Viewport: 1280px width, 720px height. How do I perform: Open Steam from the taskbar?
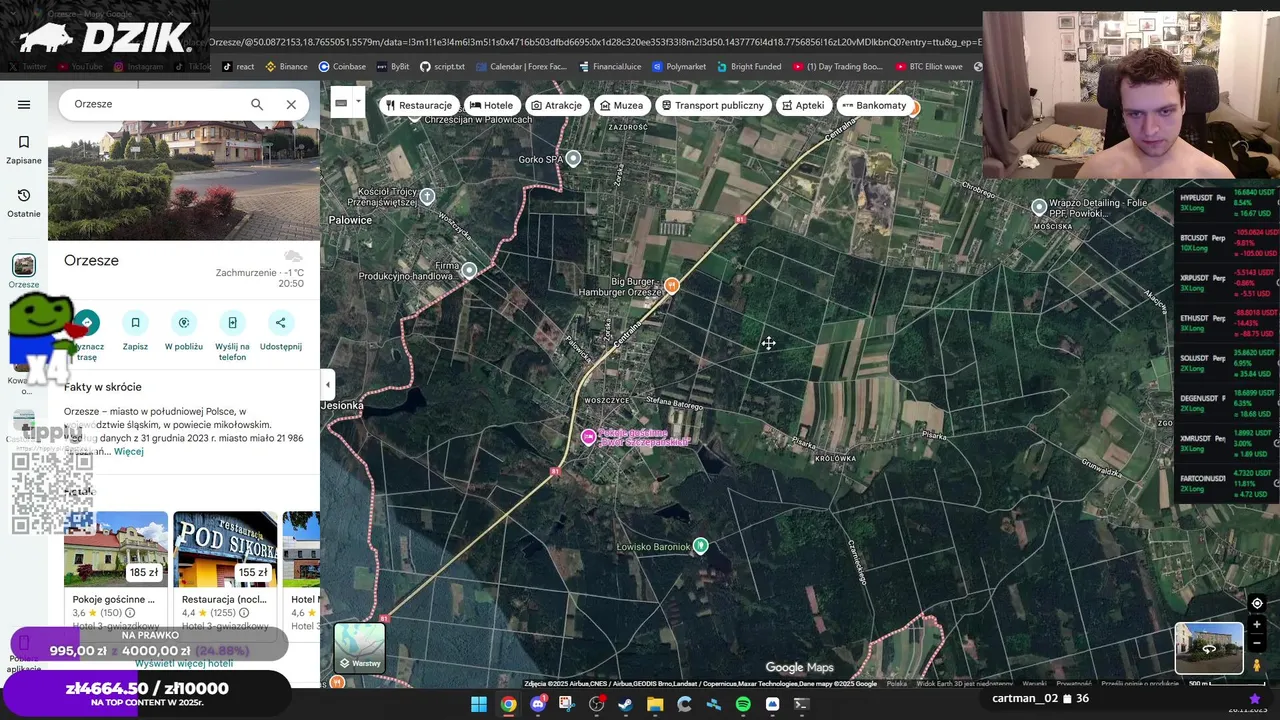click(x=626, y=704)
